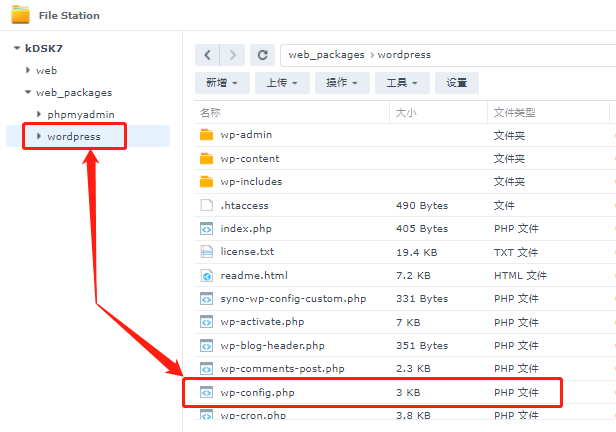Open the 操作 dropdown menu
616x432 pixels.
(342, 83)
